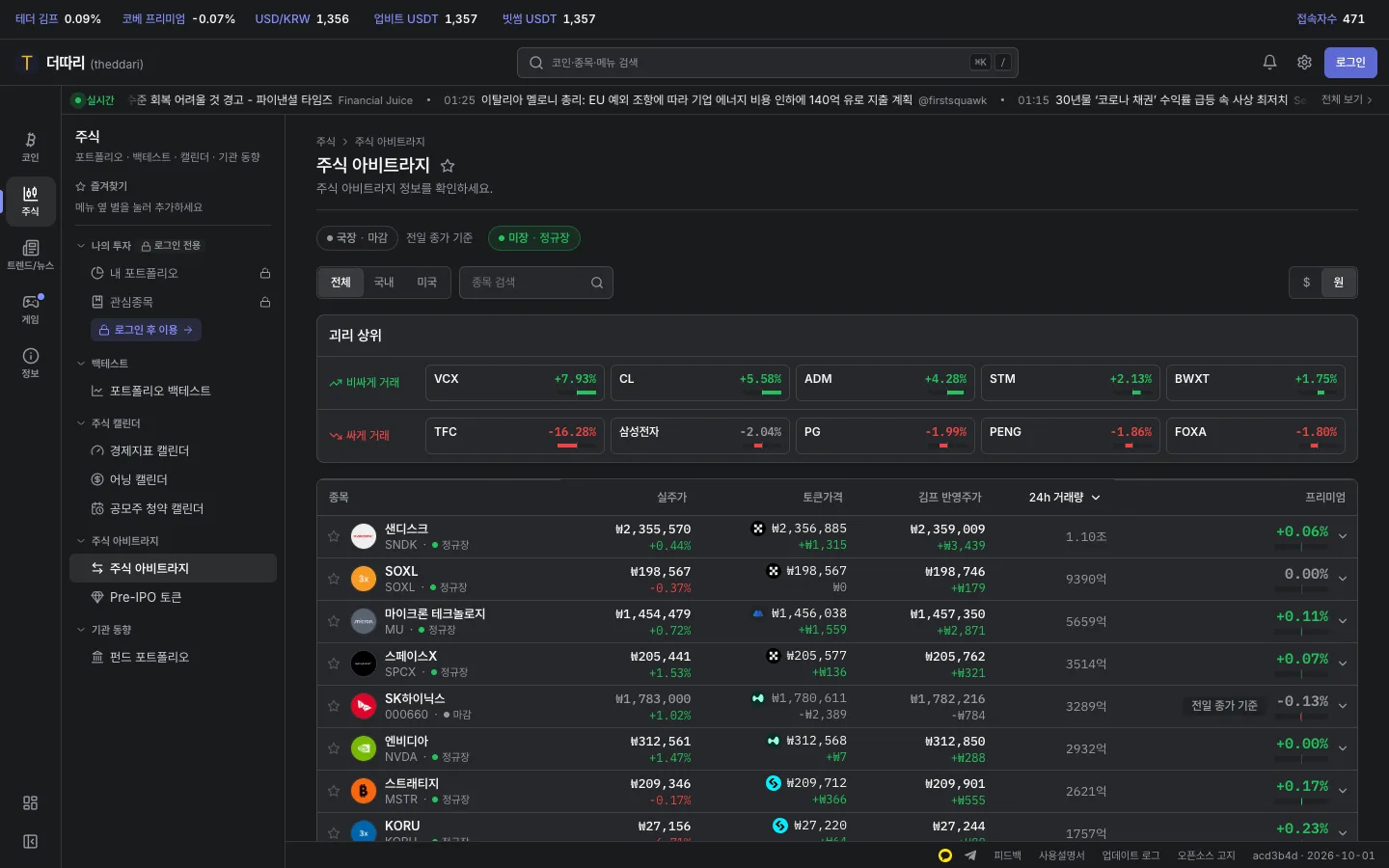Open the 업데이트 로그 footer link
1389x868 pixels.
1130,855
